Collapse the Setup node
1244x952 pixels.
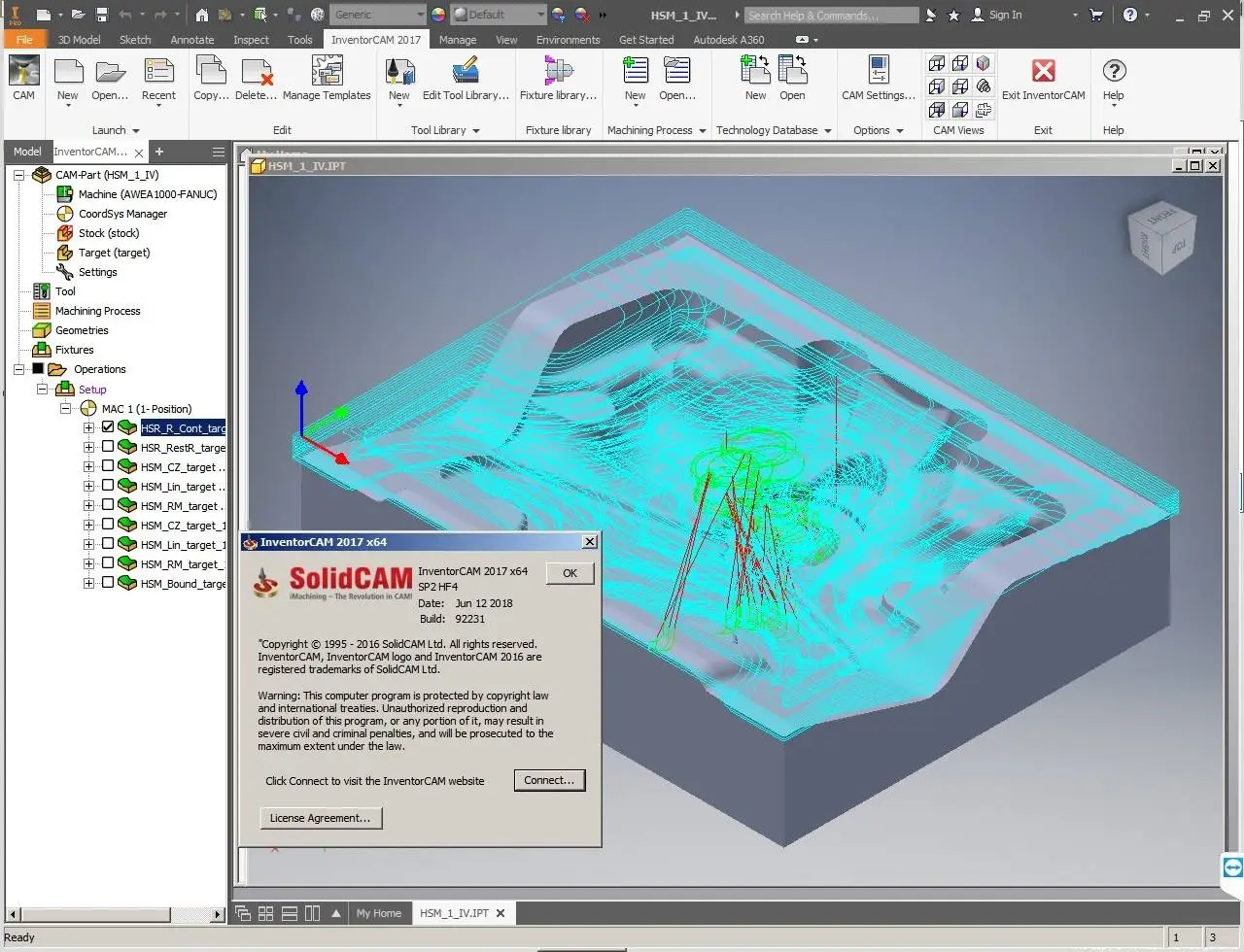[42, 389]
